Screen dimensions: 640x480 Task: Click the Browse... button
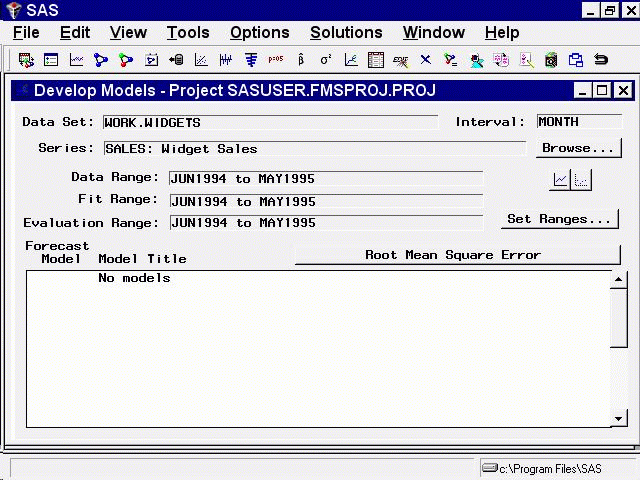(578, 148)
